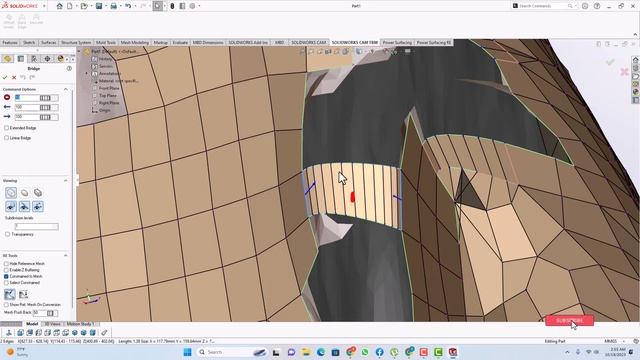Switch to the Mesh Modeling tab
The height and width of the screenshot is (360, 640).
[x=135, y=42]
